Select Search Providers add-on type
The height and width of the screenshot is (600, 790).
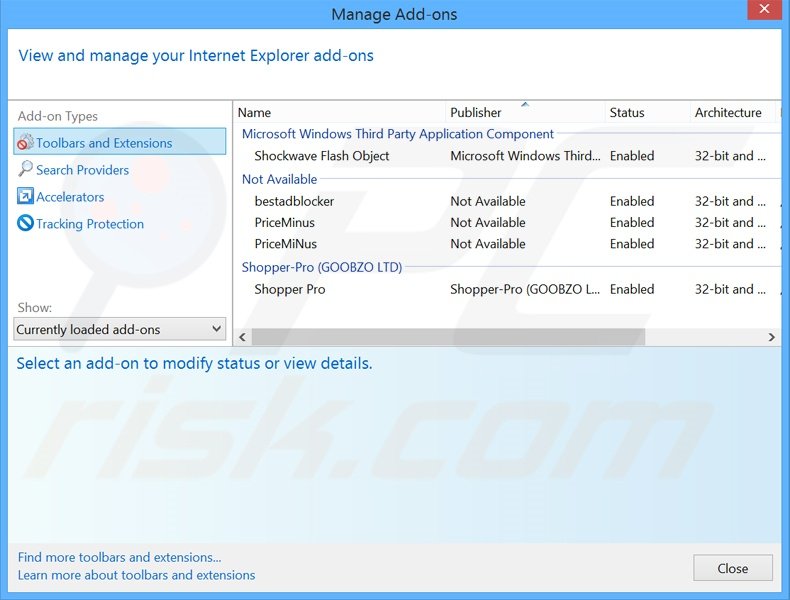pos(83,170)
